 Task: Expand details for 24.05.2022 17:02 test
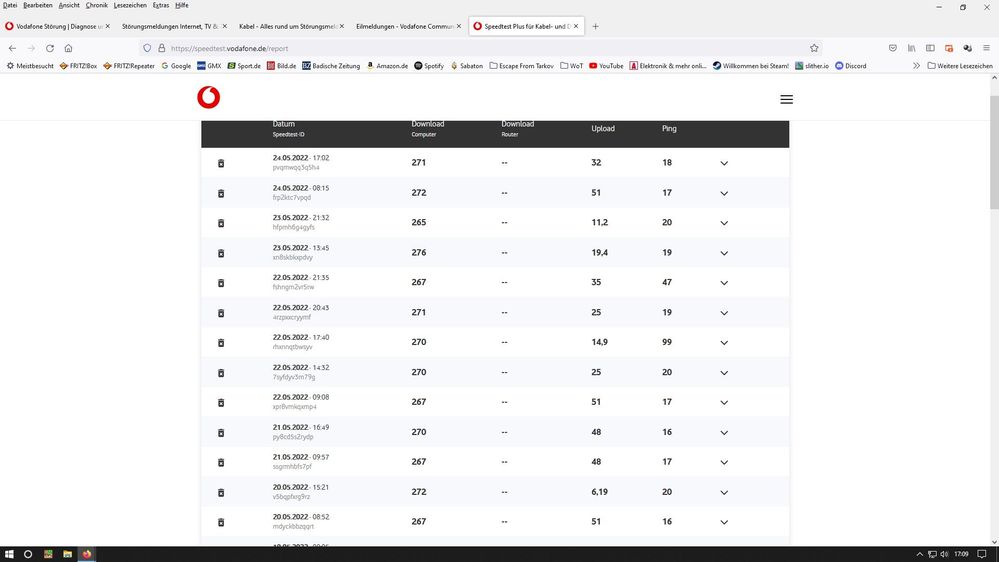(x=724, y=163)
